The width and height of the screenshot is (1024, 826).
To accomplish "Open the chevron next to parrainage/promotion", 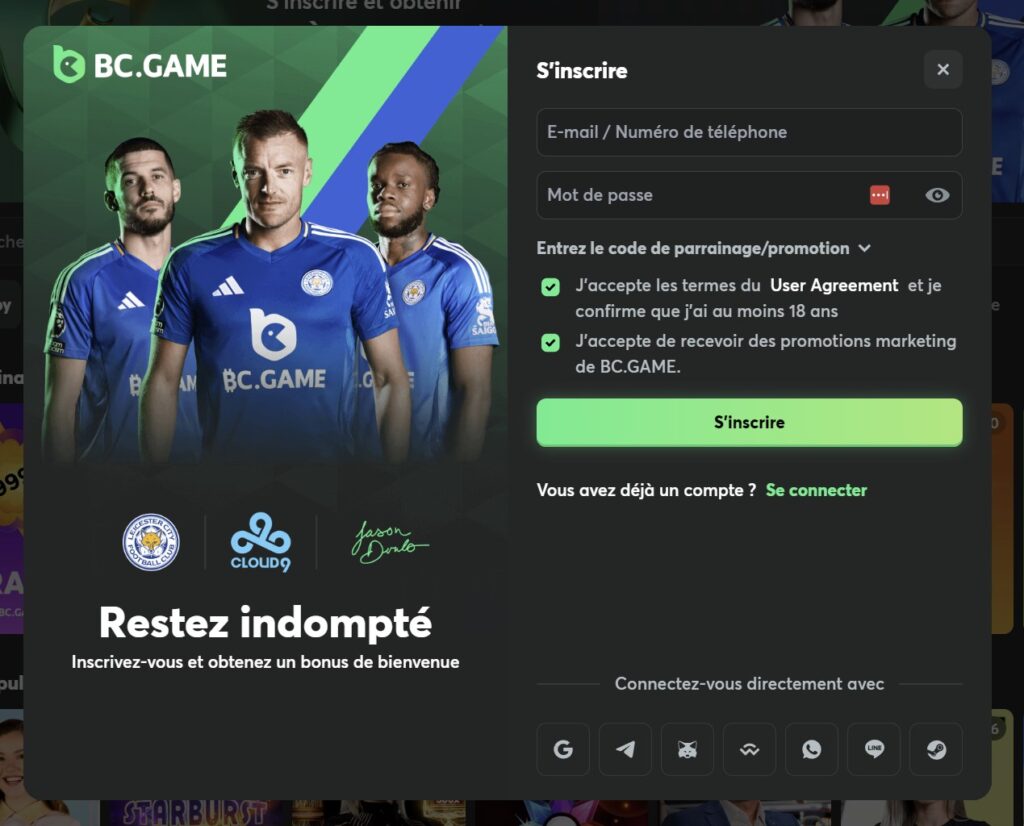I will pyautogui.click(x=865, y=248).
